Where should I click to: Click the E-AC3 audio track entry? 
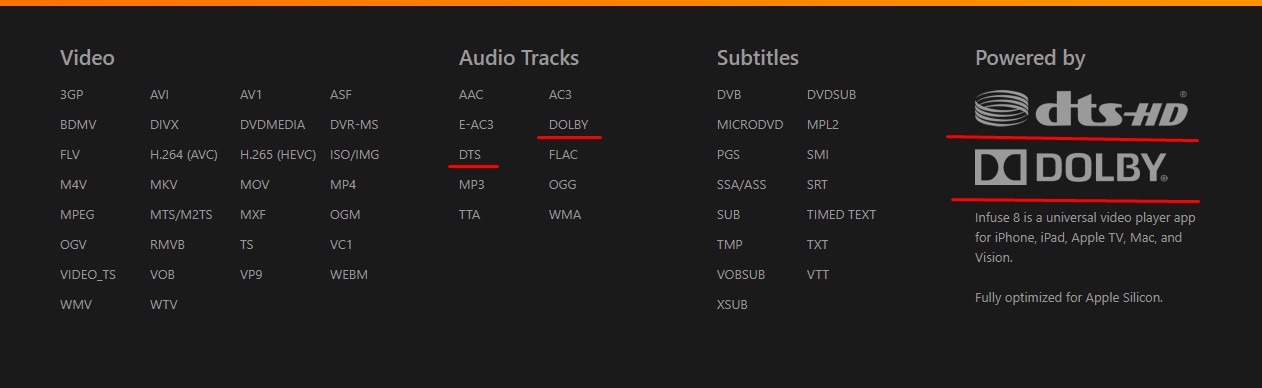[x=476, y=125]
